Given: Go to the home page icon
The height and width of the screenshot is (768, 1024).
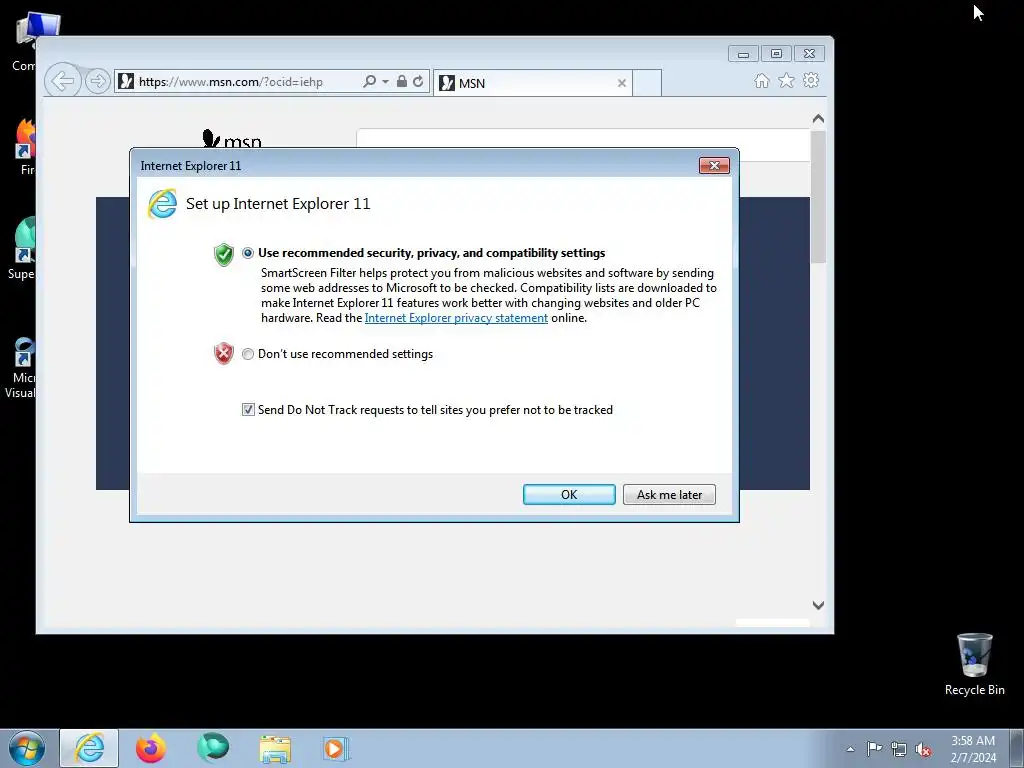Looking at the screenshot, I should [x=761, y=80].
